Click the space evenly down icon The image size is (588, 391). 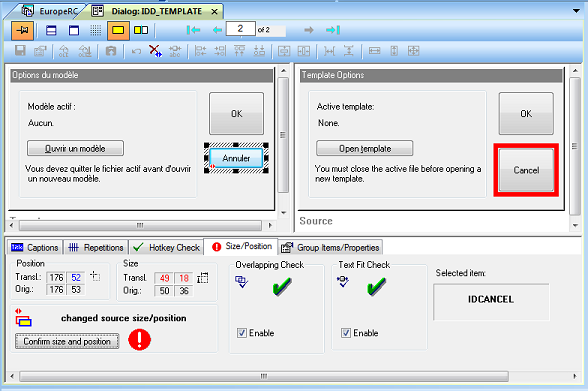(349, 51)
